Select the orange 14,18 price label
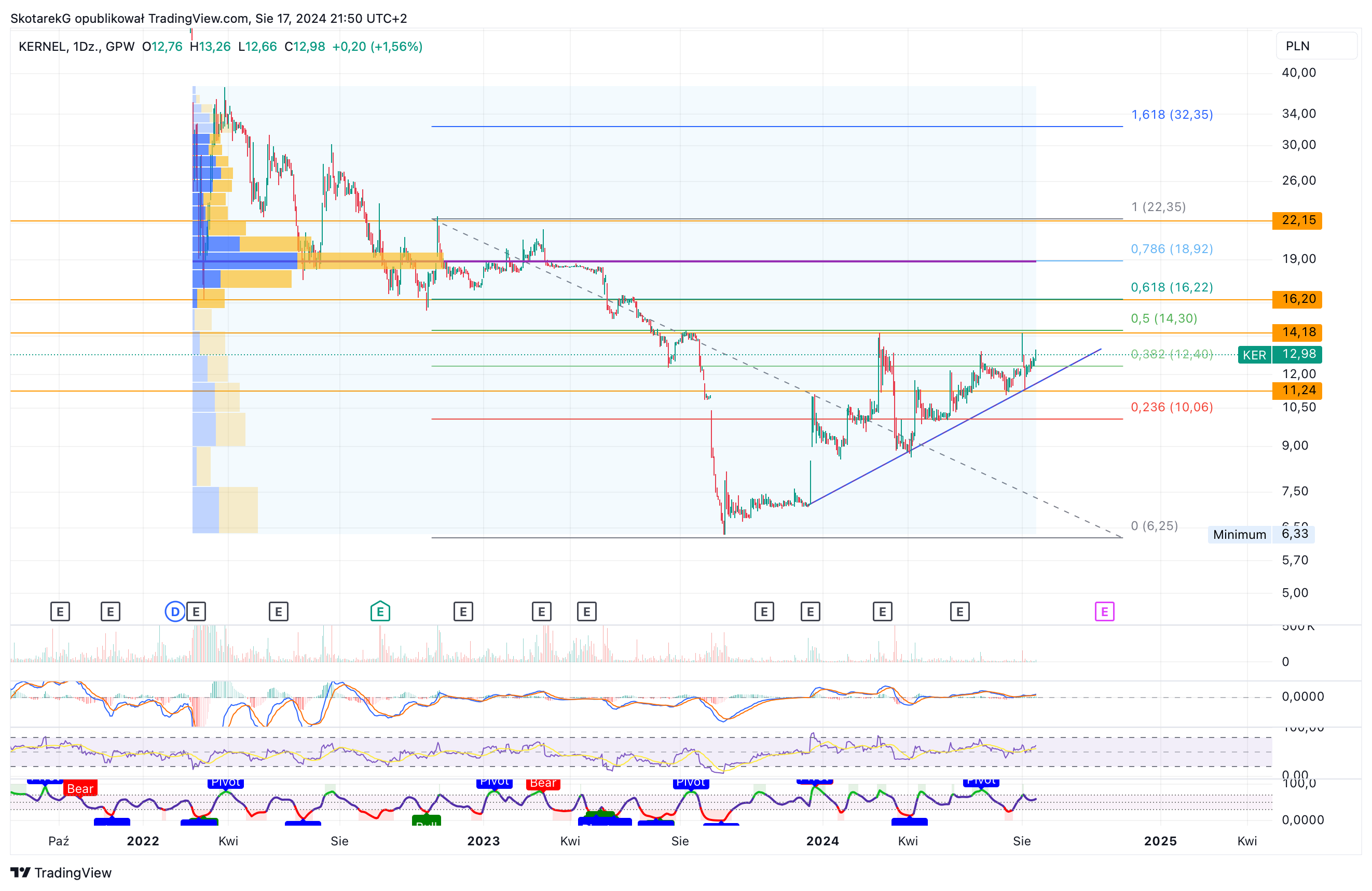The width and height of the screenshot is (1372, 891). pyautogui.click(x=1297, y=332)
